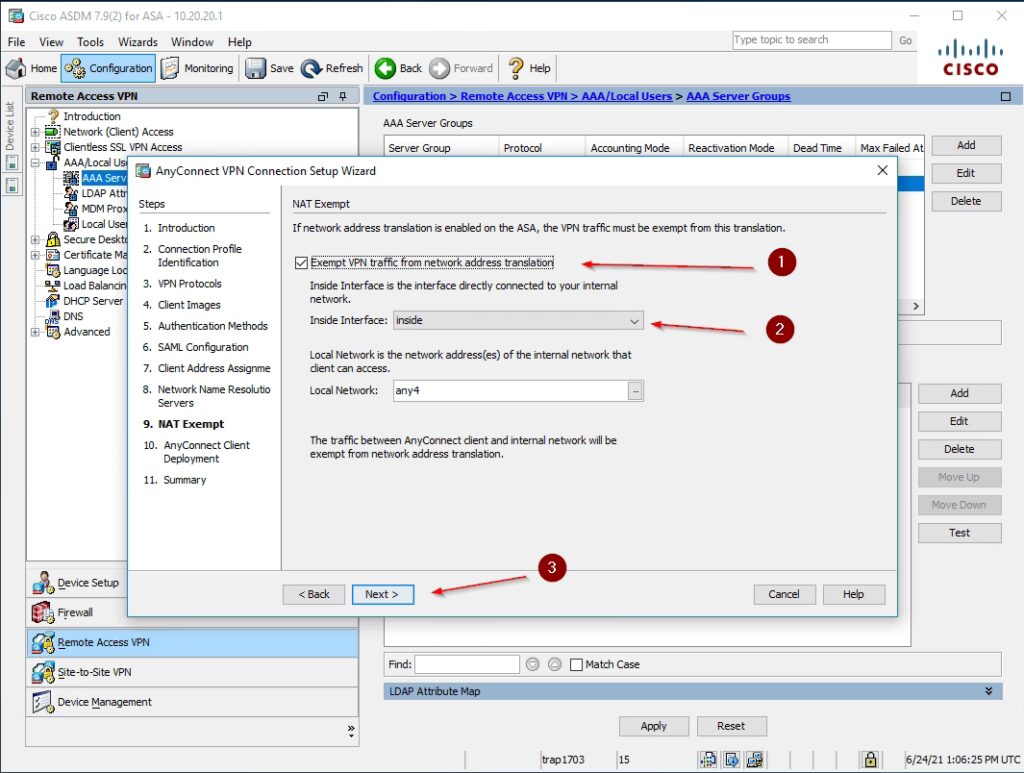Click Next button in wizard
This screenshot has width=1024, height=773.
click(382, 594)
